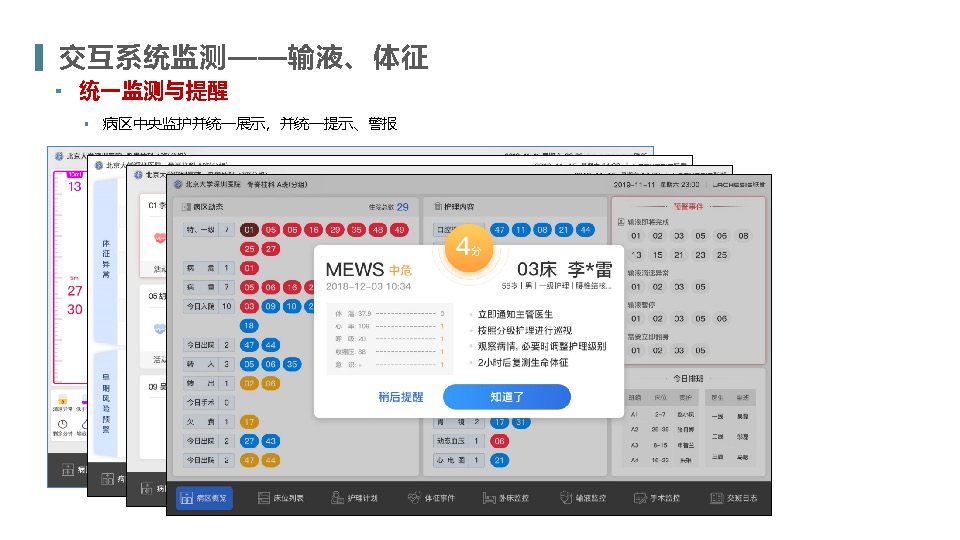
Task: Select bed 35 in 转入 row
Action: (x=292, y=364)
